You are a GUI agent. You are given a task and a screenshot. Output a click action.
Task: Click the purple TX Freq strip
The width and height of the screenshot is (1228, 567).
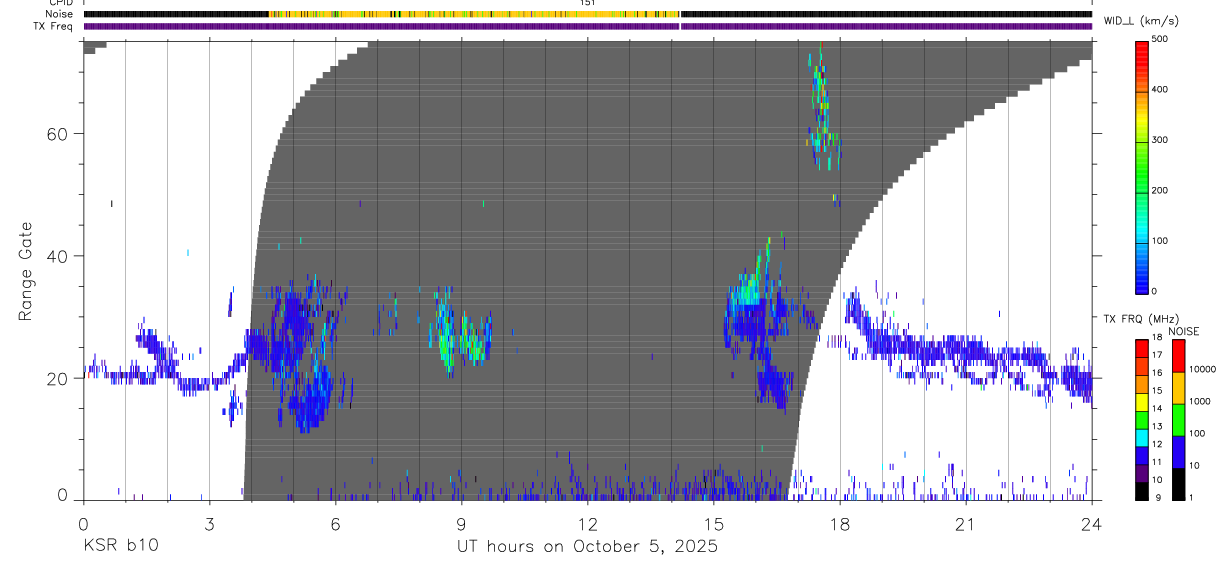(587, 26)
